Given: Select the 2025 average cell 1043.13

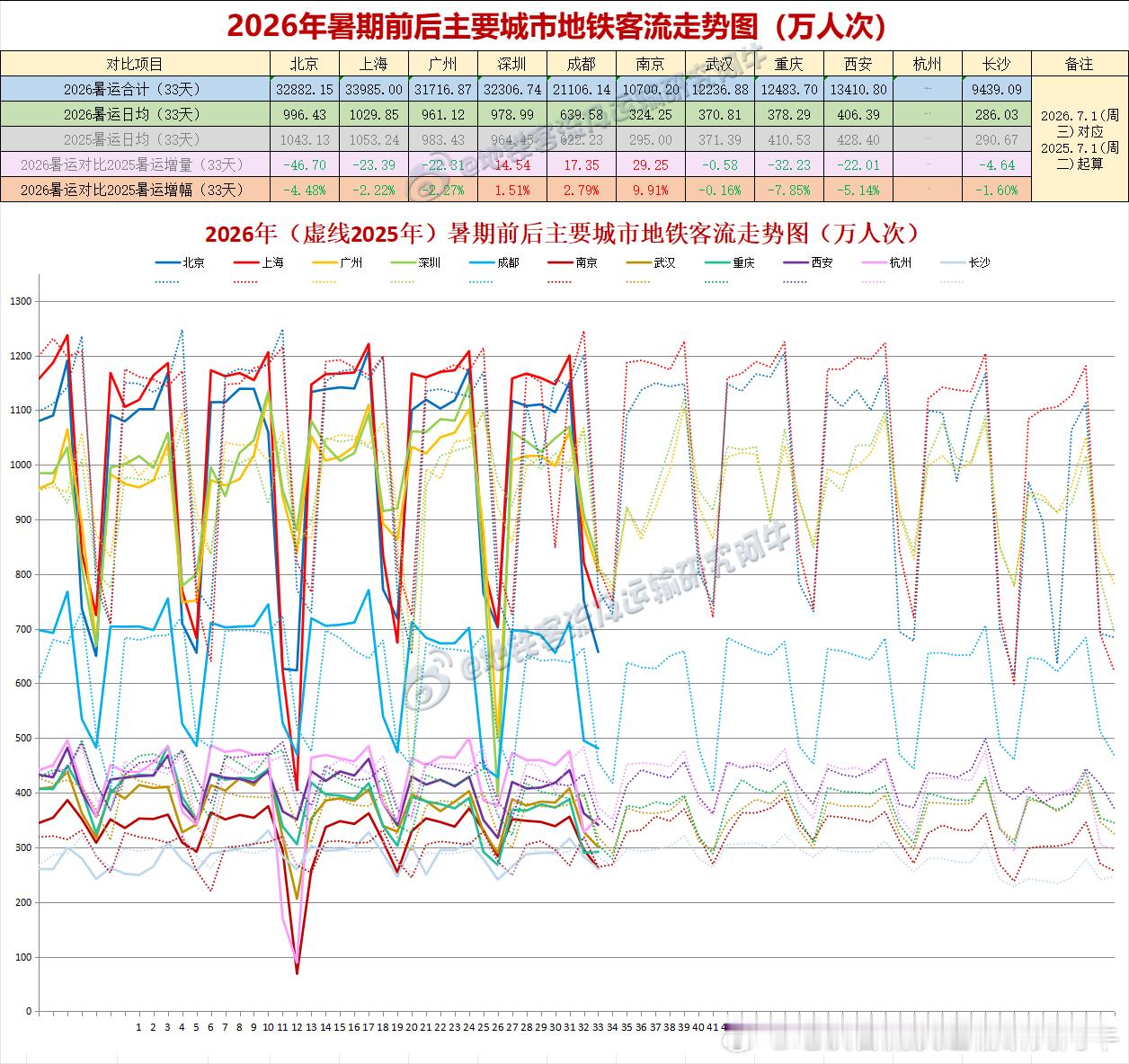Looking at the screenshot, I should point(305,139).
